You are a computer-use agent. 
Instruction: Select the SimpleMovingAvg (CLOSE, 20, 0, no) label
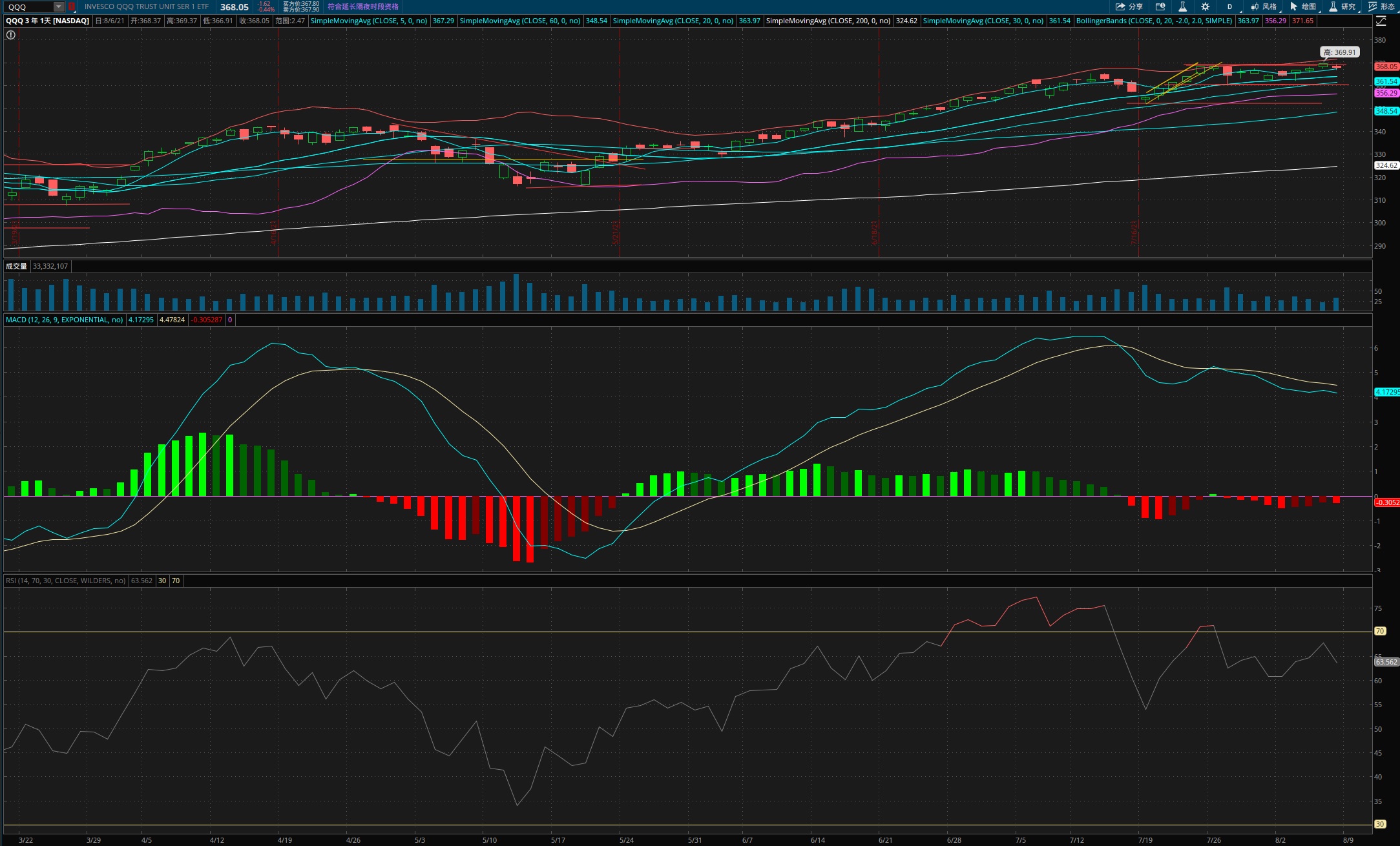point(673,21)
